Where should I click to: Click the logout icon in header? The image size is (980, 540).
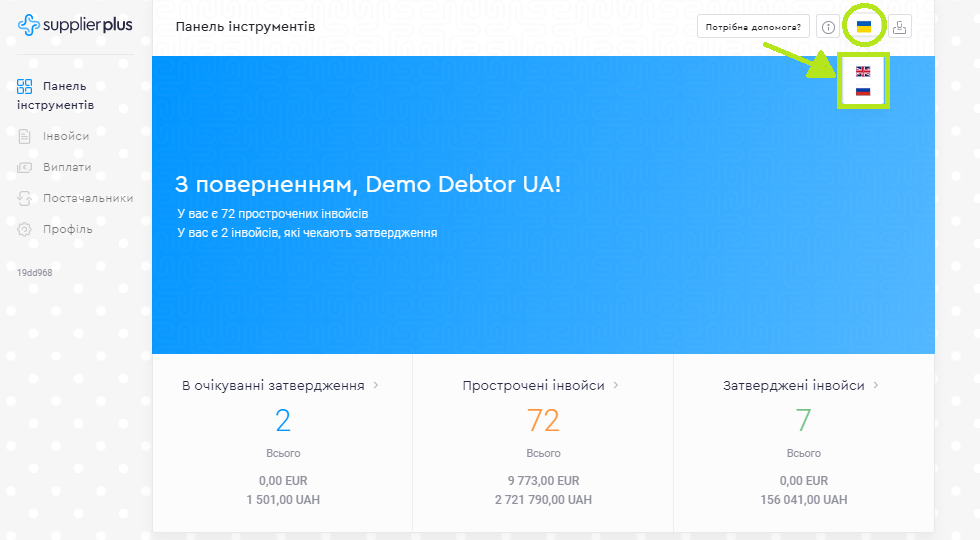pyautogui.click(x=899, y=27)
